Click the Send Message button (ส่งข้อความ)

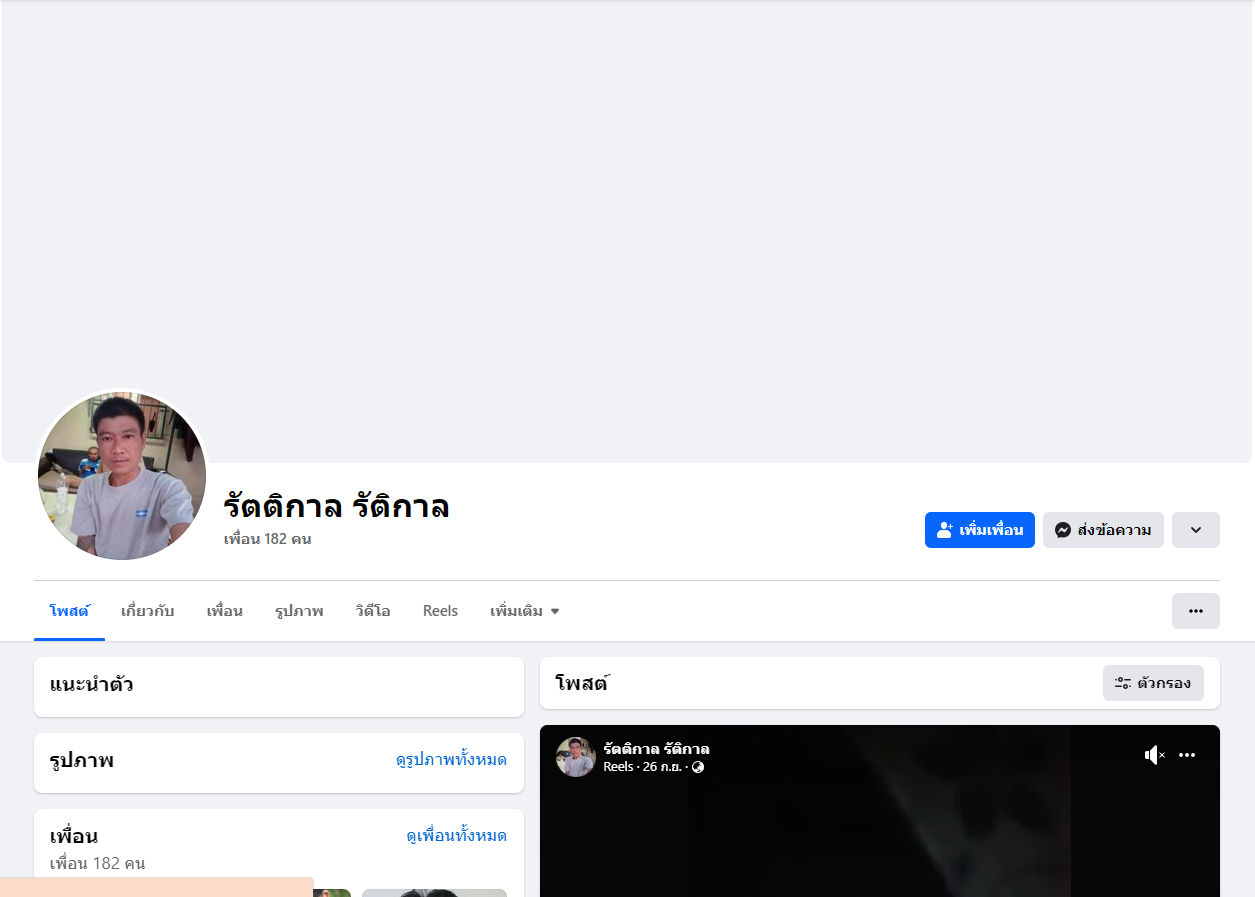tap(1103, 530)
